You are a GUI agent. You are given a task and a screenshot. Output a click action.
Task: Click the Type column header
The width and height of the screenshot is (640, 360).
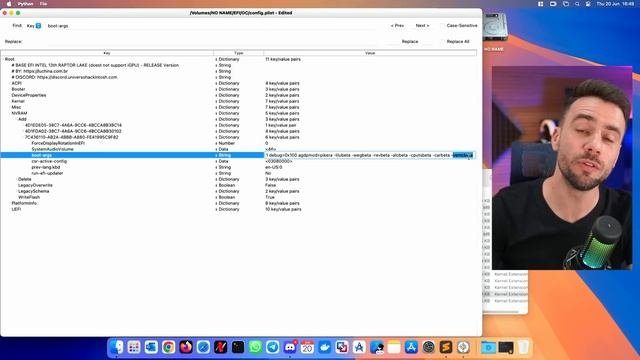click(239, 53)
